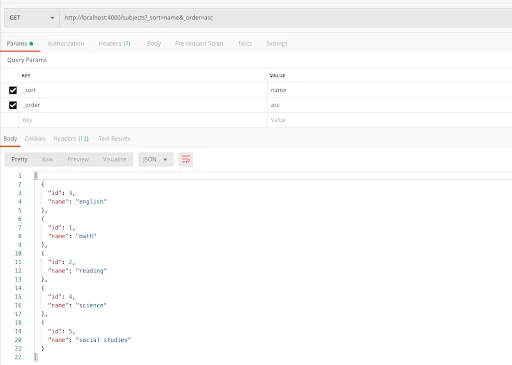Click the empty Value input field

click(x=390, y=120)
